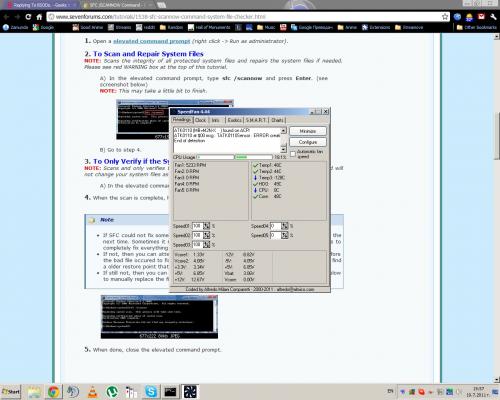Click SpeedFan Configure button
500x400 pixels.
(x=308, y=142)
